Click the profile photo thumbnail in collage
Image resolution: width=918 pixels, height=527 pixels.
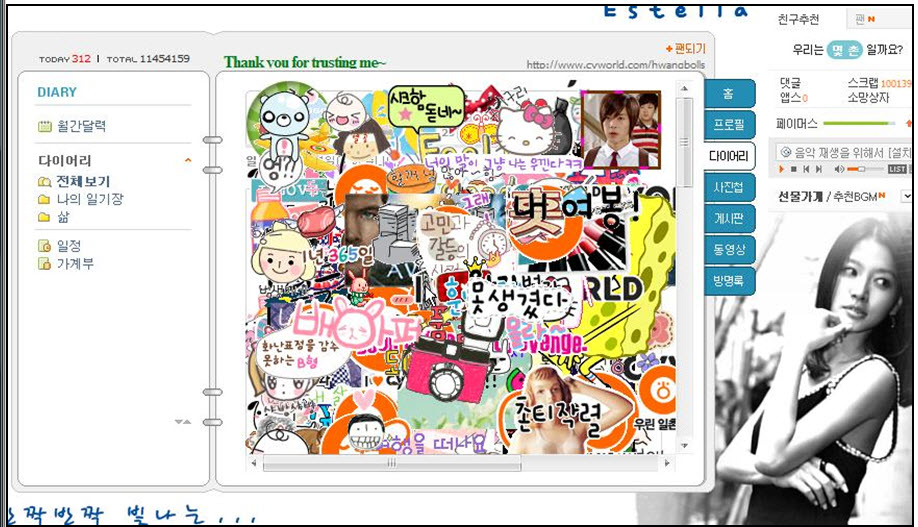coord(621,129)
